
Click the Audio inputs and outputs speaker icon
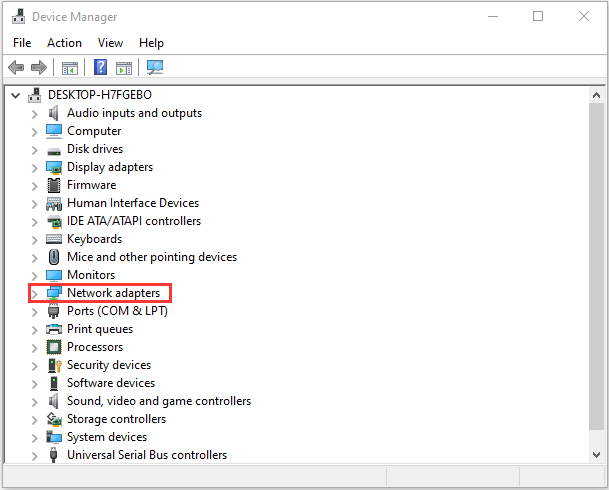point(54,113)
